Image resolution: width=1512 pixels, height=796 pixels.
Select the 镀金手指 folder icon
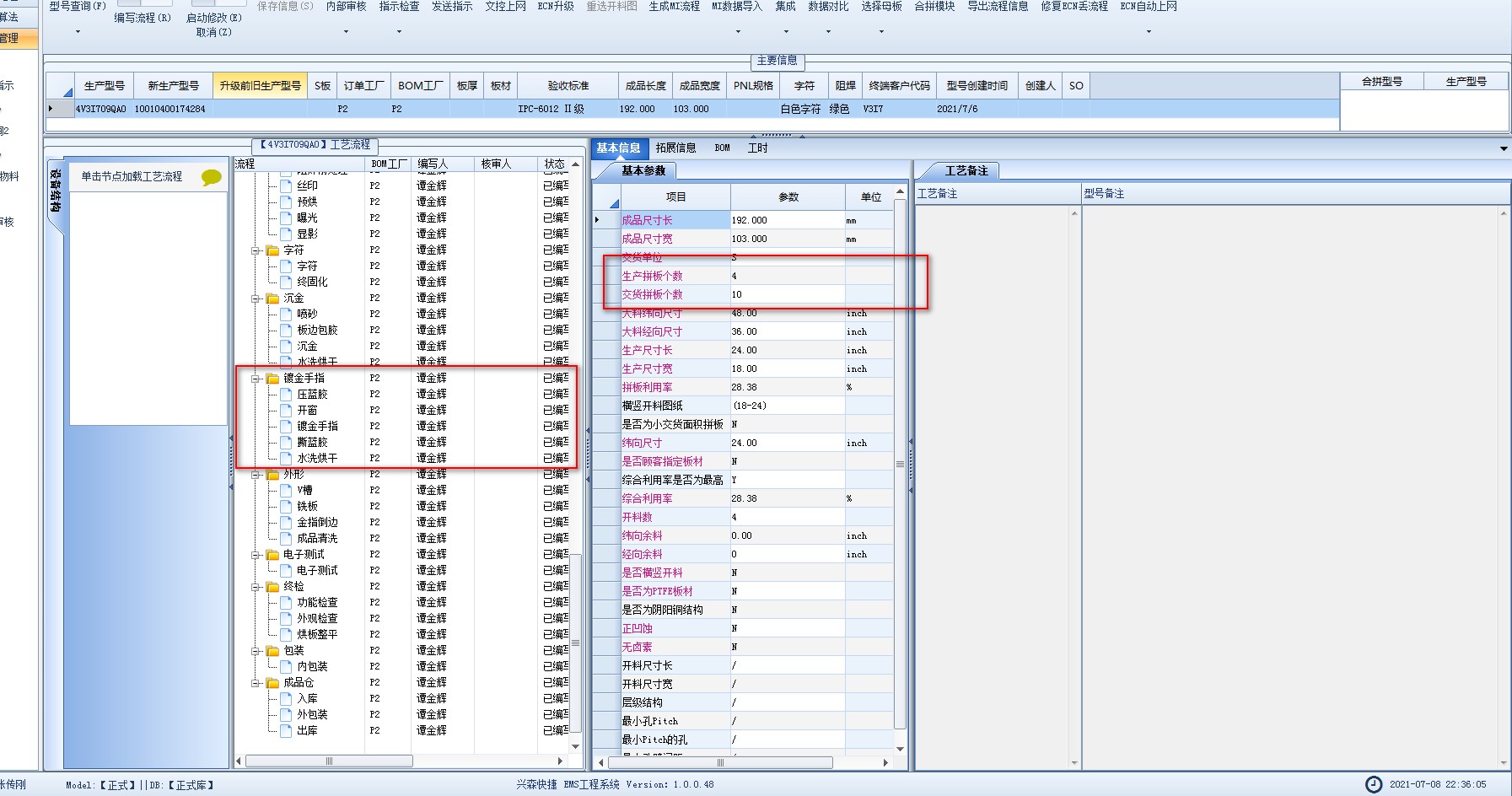[x=272, y=379]
